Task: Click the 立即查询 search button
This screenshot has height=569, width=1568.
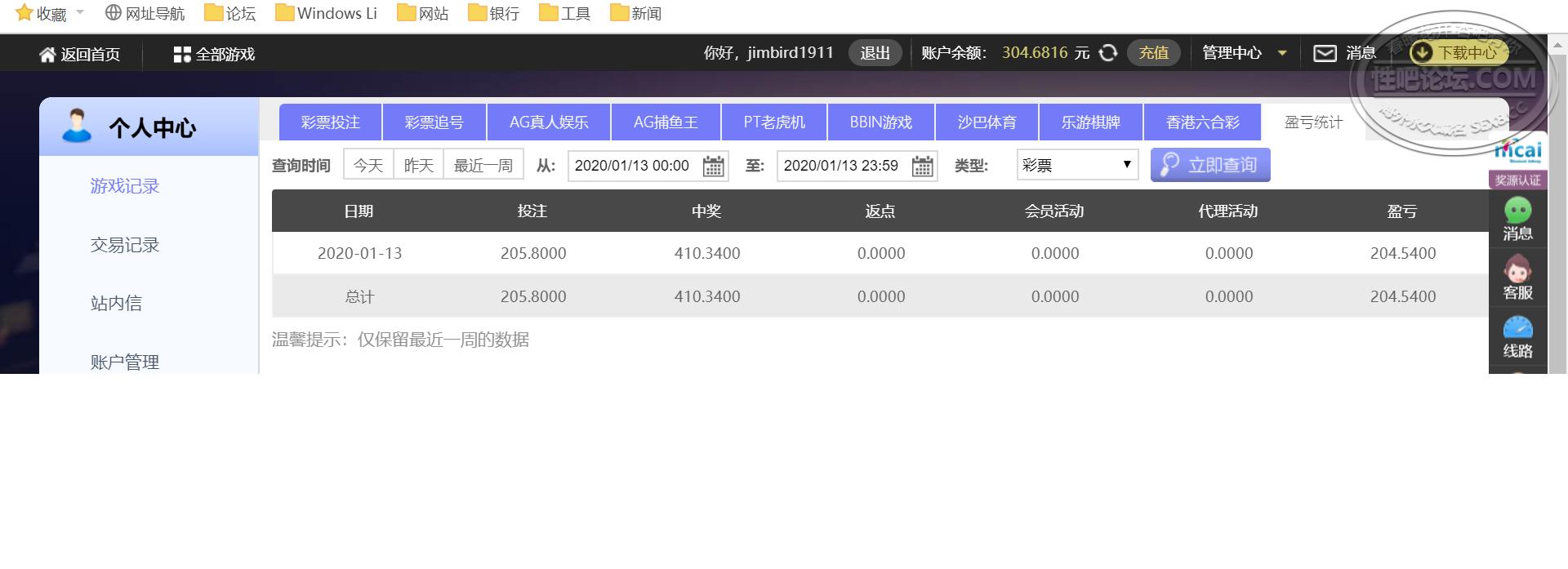Action: coord(1210,165)
